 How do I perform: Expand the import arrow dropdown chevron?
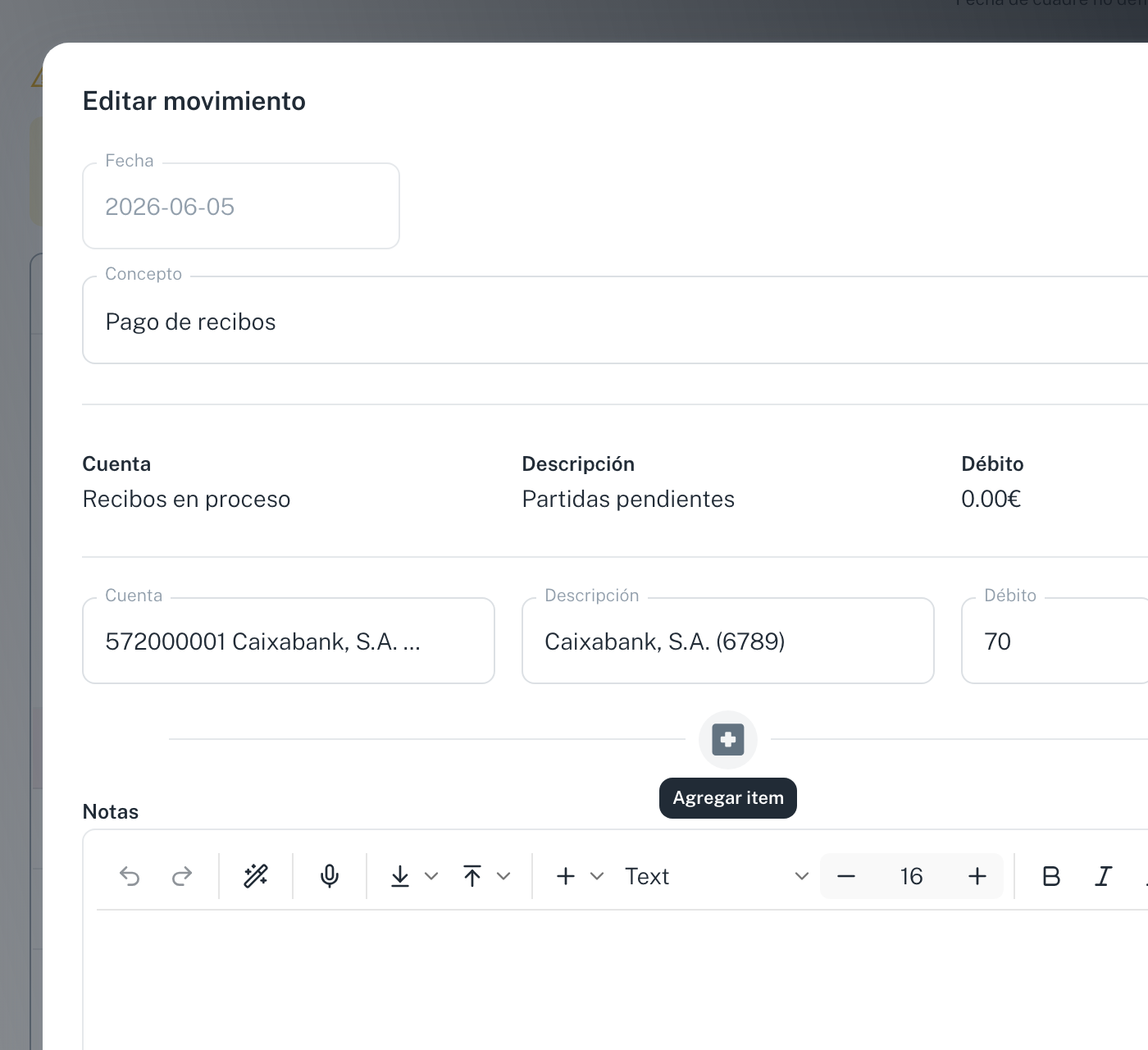431,876
